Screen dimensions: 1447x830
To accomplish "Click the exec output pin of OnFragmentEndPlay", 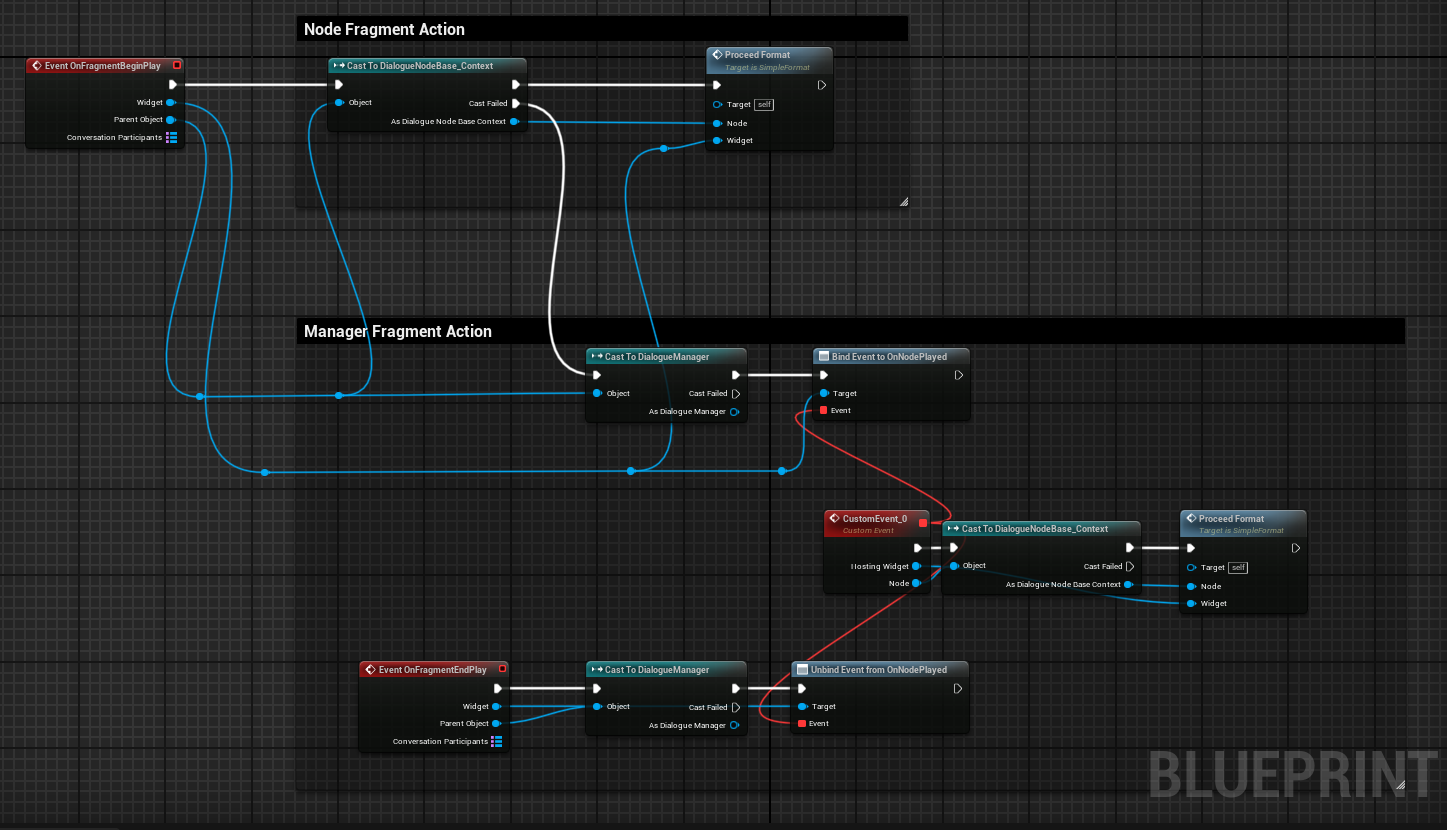I will pyautogui.click(x=497, y=688).
